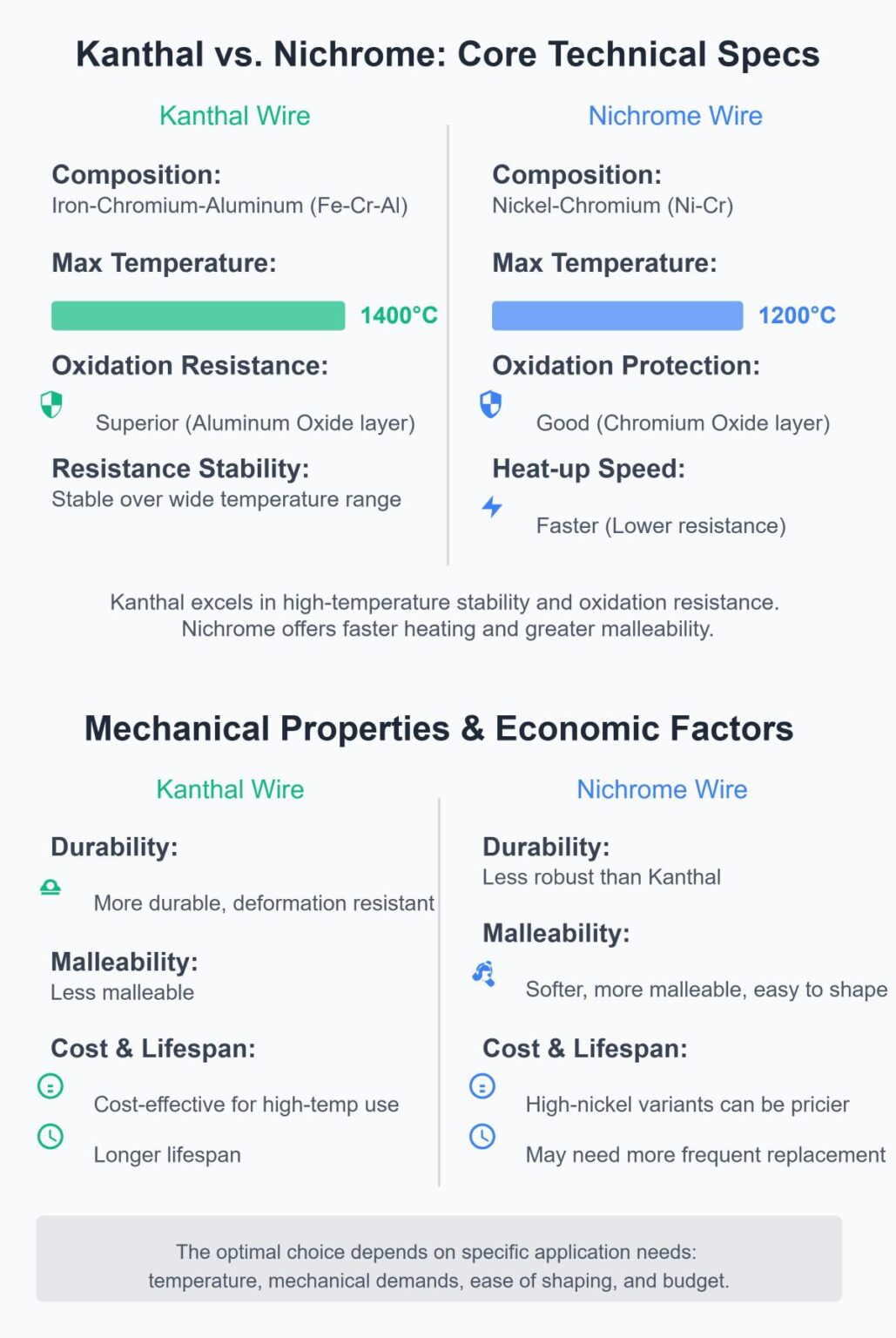Click the blue cost icon near High-nickel variants
Viewport: 896px width, 1338px height.
tap(482, 1086)
